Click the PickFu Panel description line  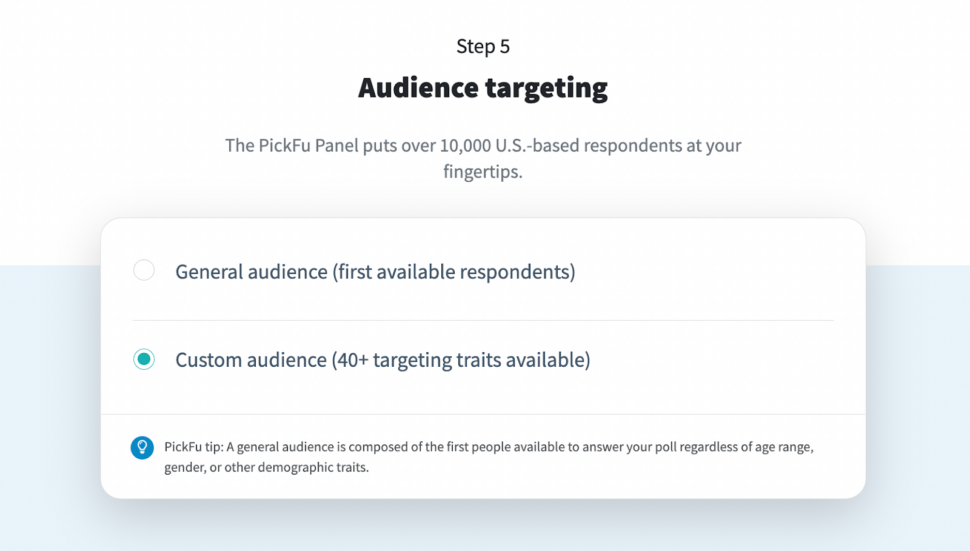(483, 146)
